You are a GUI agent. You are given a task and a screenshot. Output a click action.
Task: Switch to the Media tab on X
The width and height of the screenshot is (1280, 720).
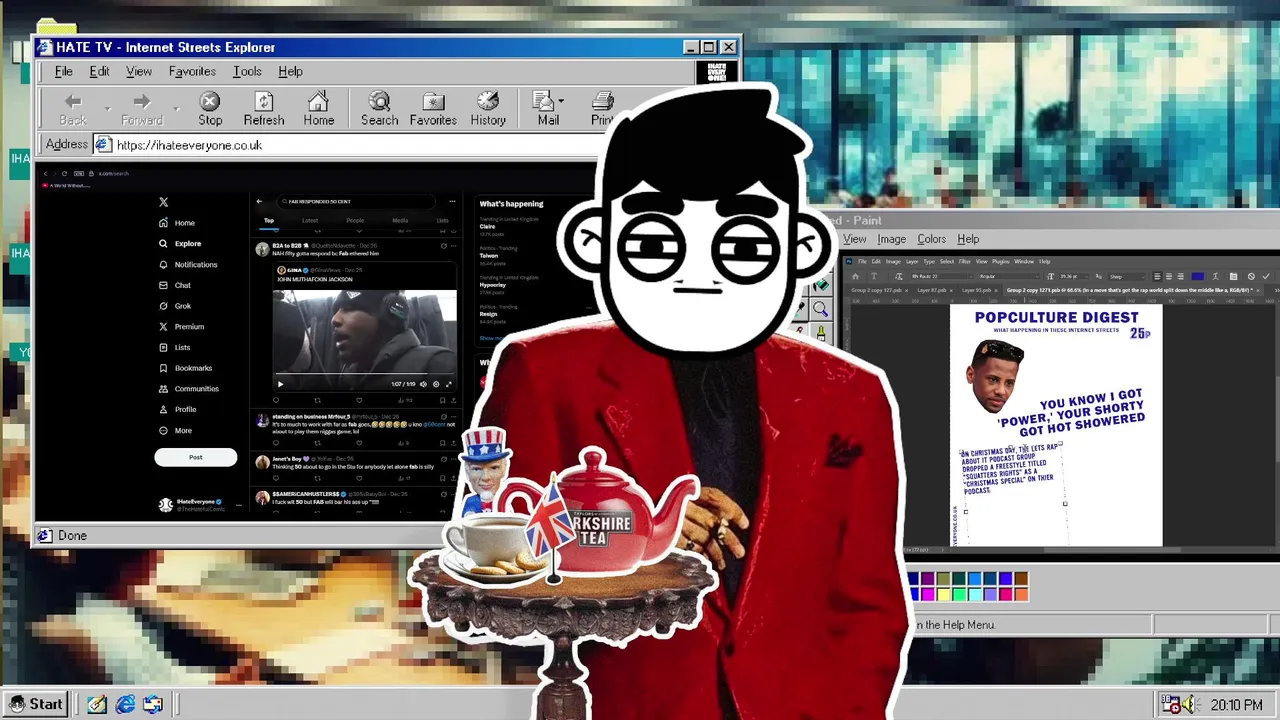pyautogui.click(x=400, y=221)
